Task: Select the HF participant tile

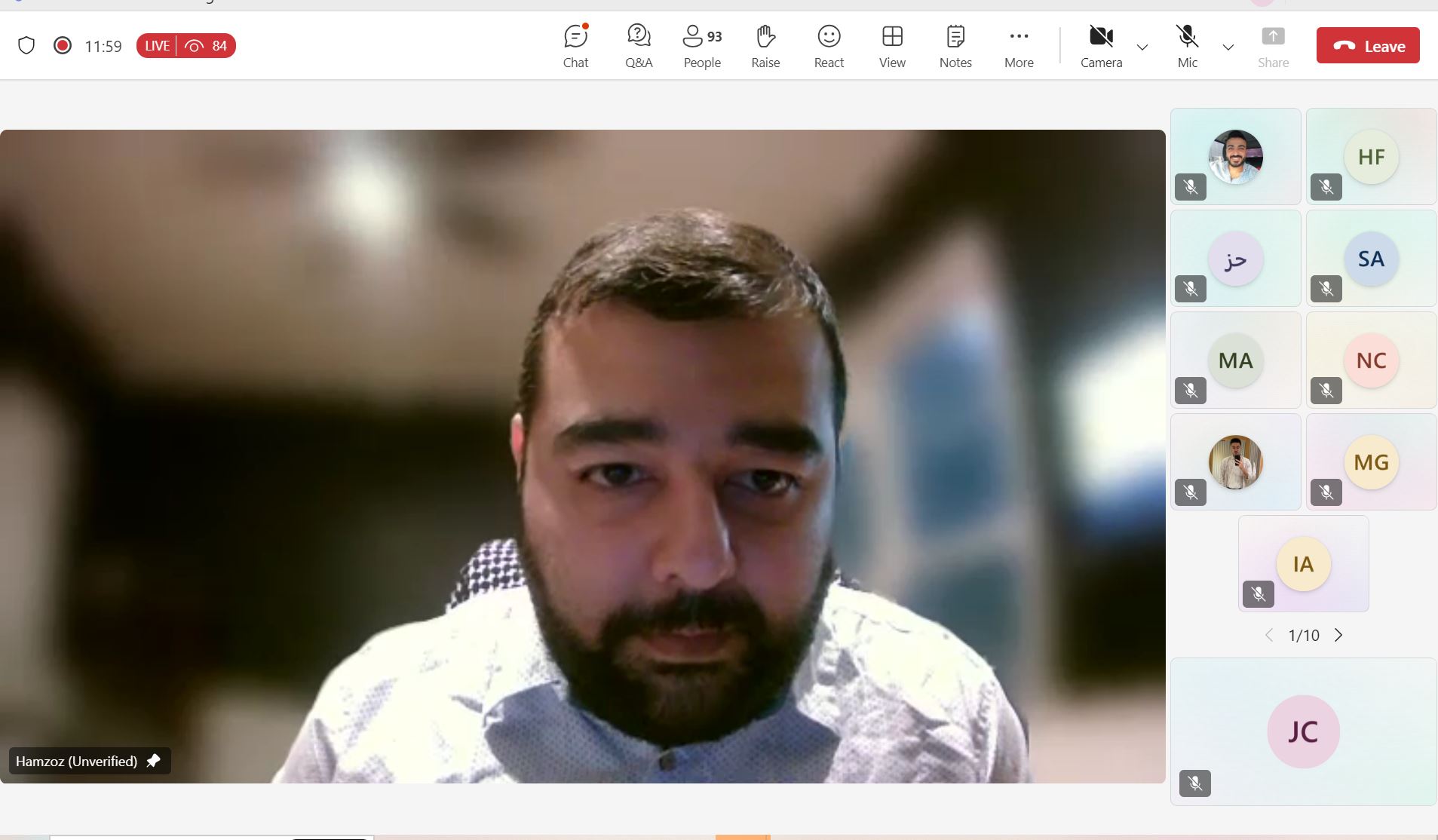Action: 1371,157
